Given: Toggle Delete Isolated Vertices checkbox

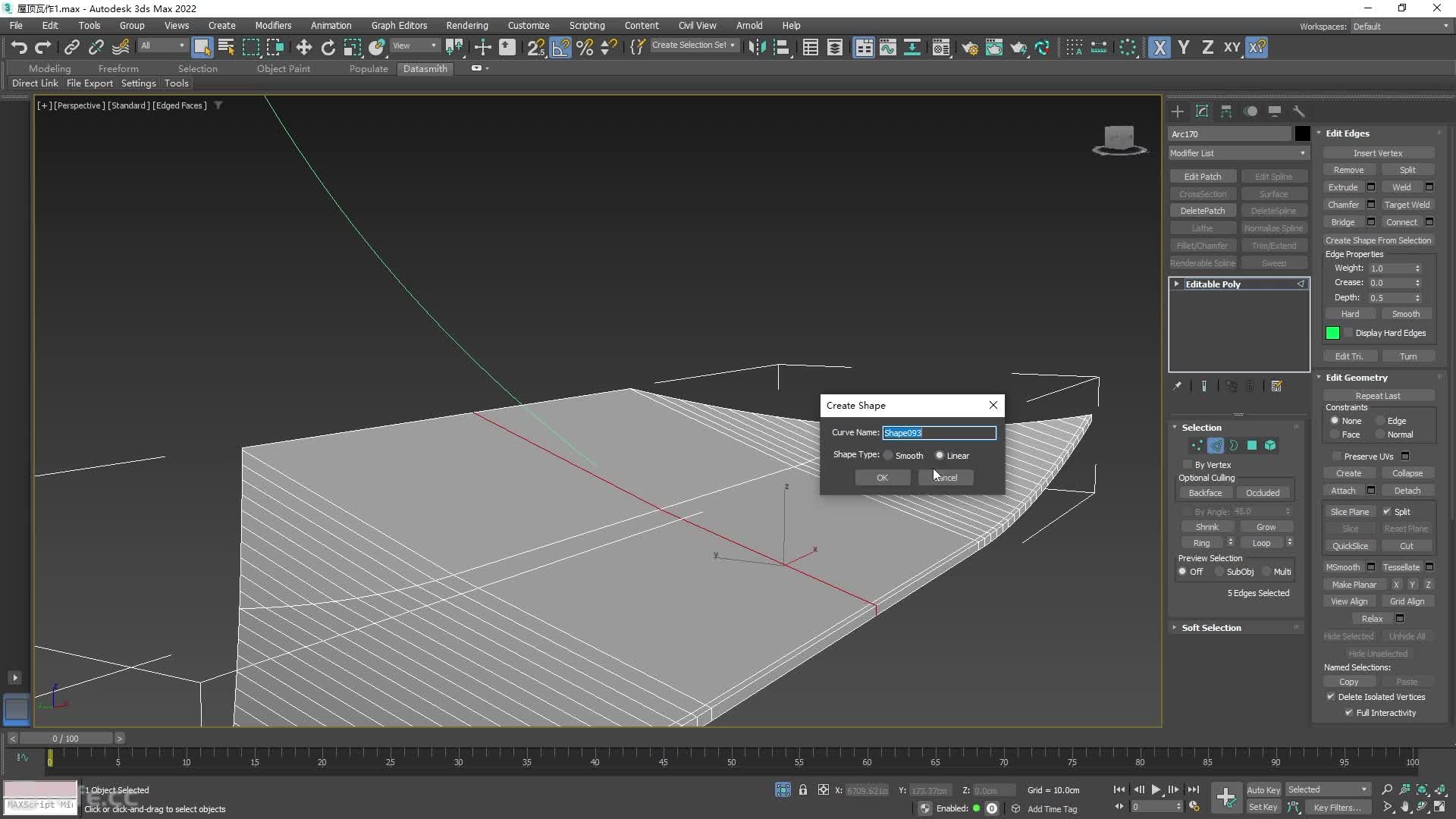Looking at the screenshot, I should click(1331, 697).
